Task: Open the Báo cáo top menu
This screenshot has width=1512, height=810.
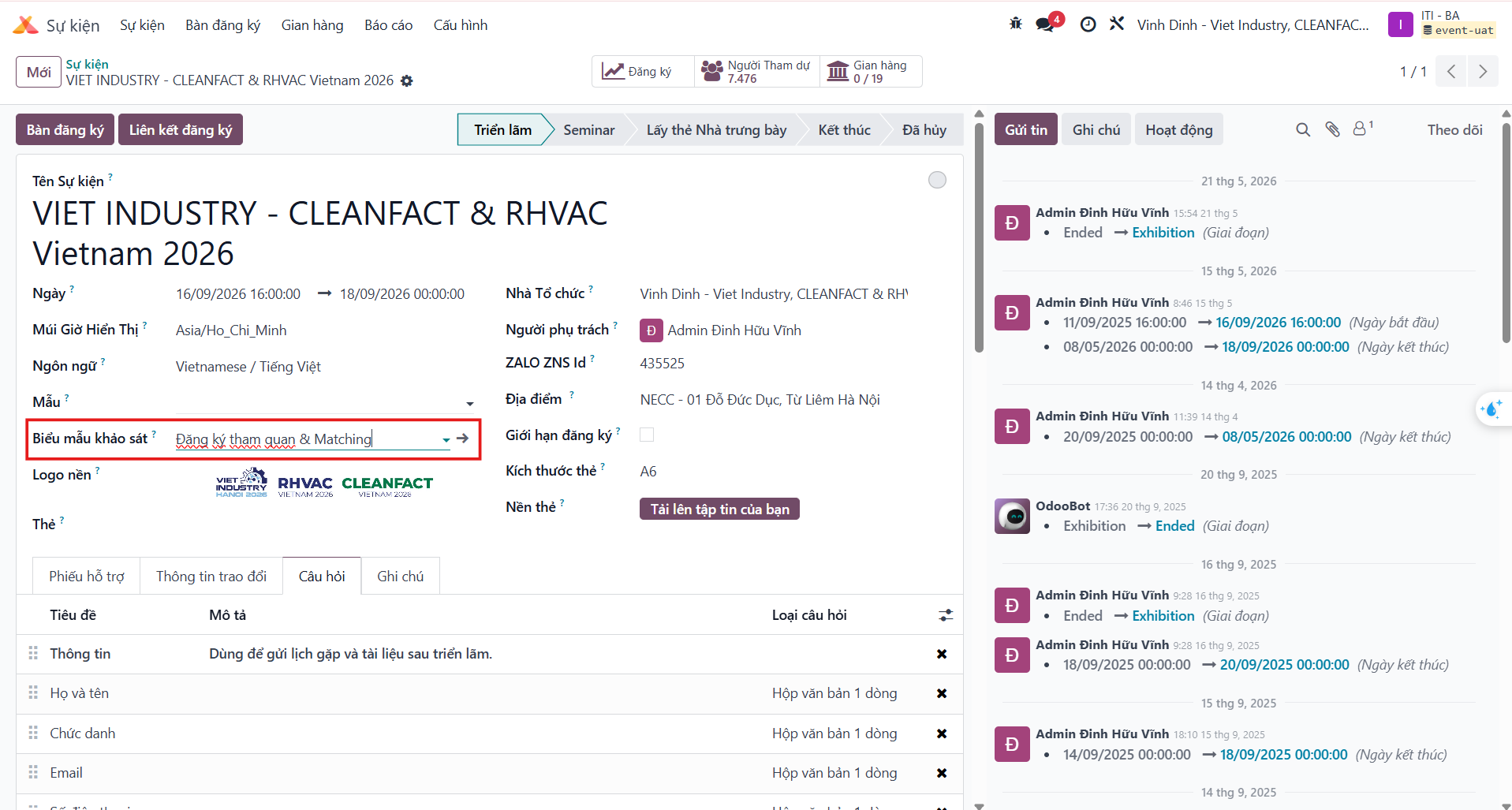Action: (388, 25)
